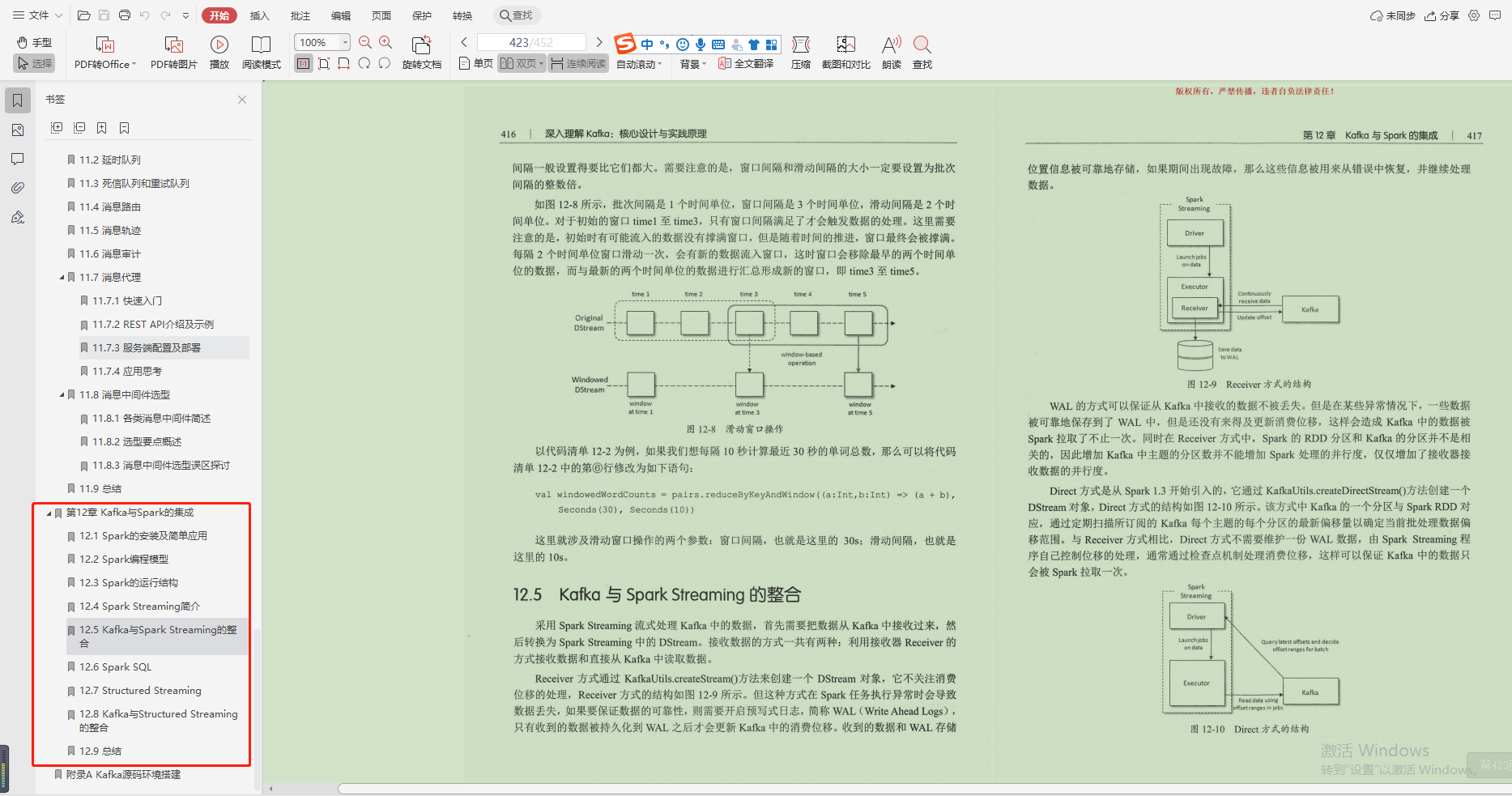Click the print icon

click(124, 15)
